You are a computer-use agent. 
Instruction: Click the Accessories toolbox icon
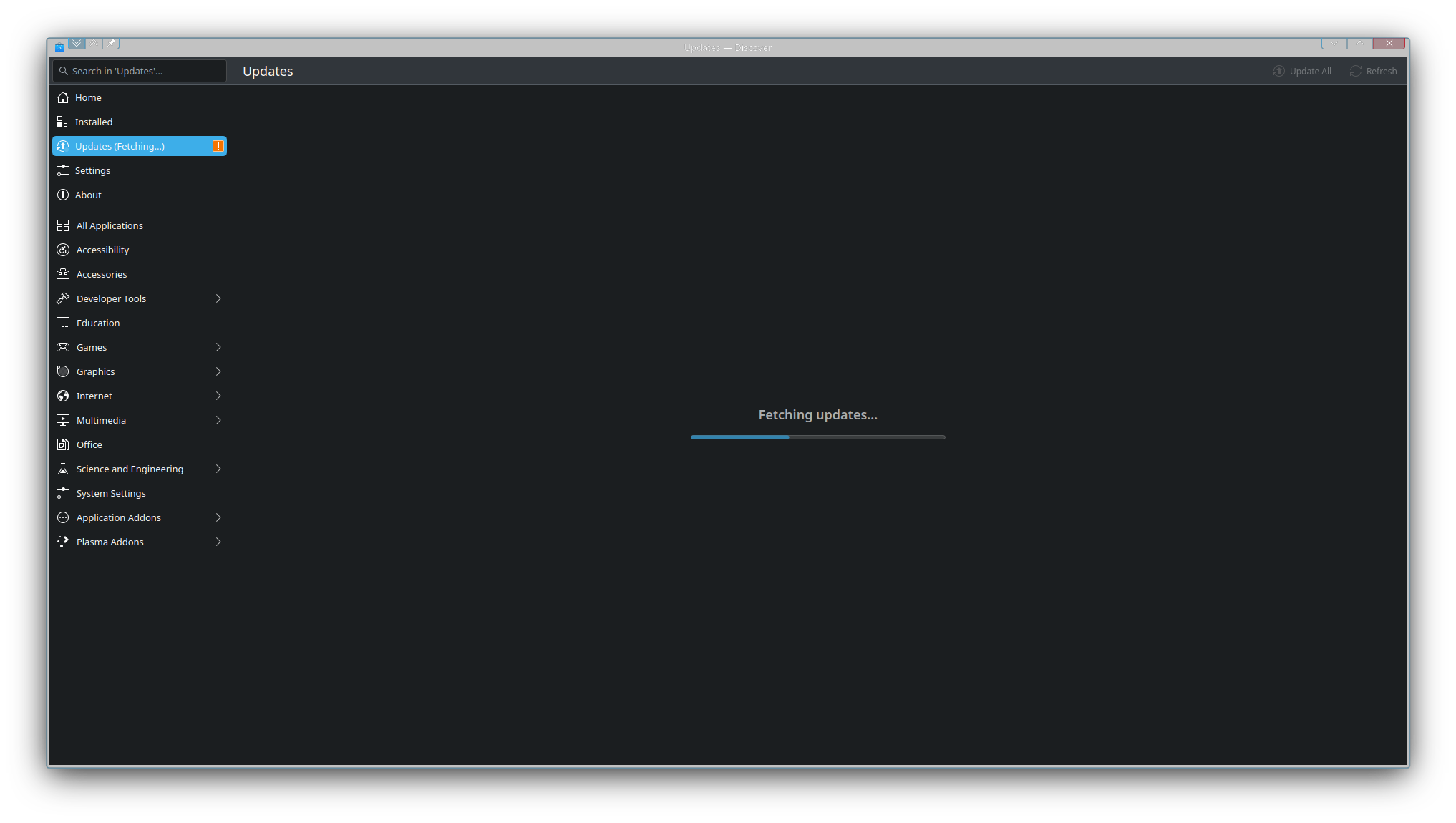[63, 274]
